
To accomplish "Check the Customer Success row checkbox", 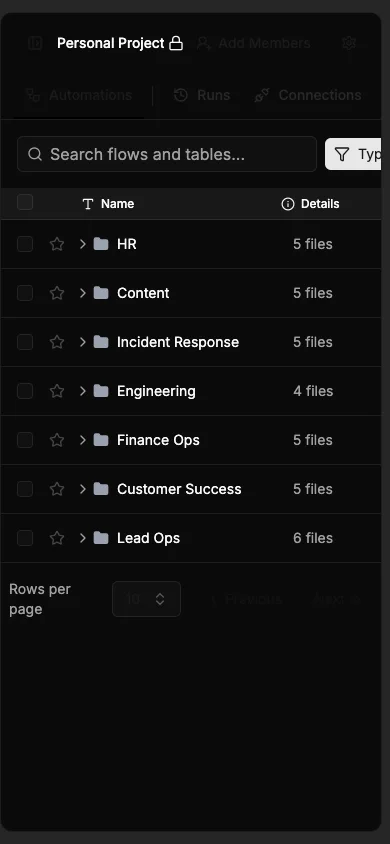I will 25,489.
